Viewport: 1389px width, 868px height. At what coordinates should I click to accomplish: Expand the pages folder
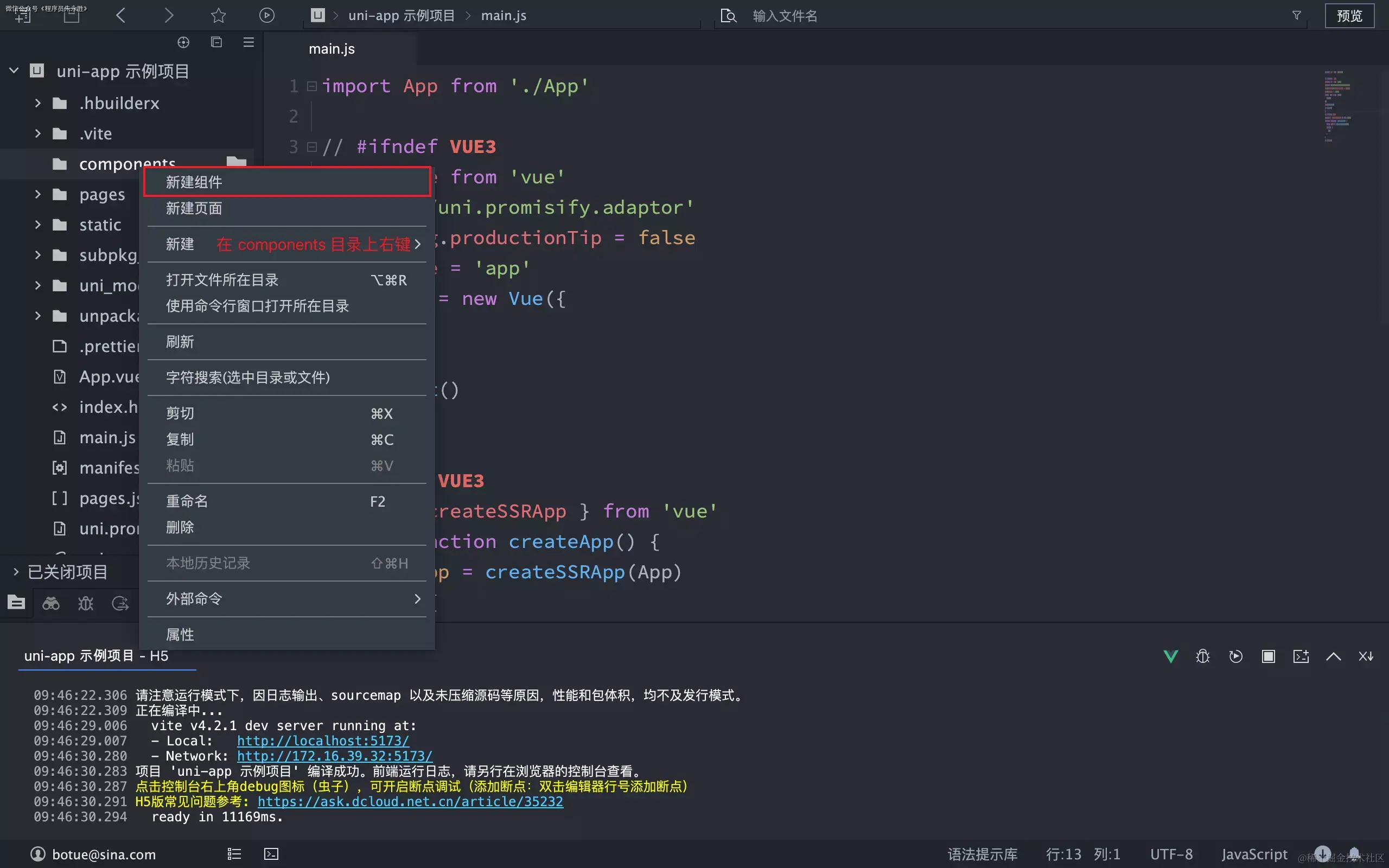pyautogui.click(x=38, y=194)
